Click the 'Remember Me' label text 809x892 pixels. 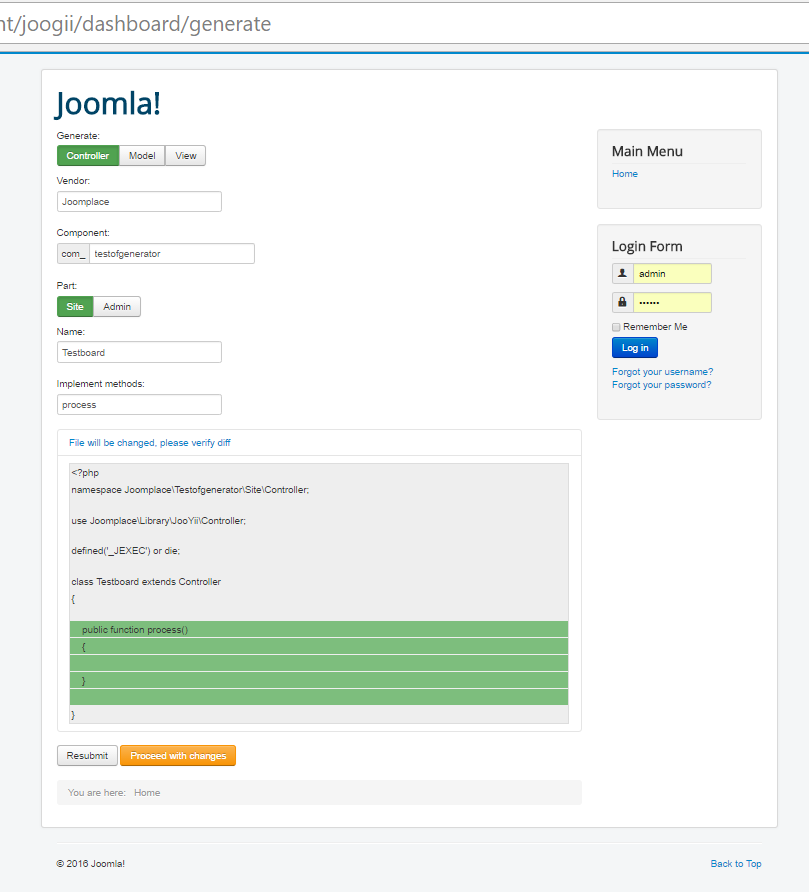[x=655, y=327]
